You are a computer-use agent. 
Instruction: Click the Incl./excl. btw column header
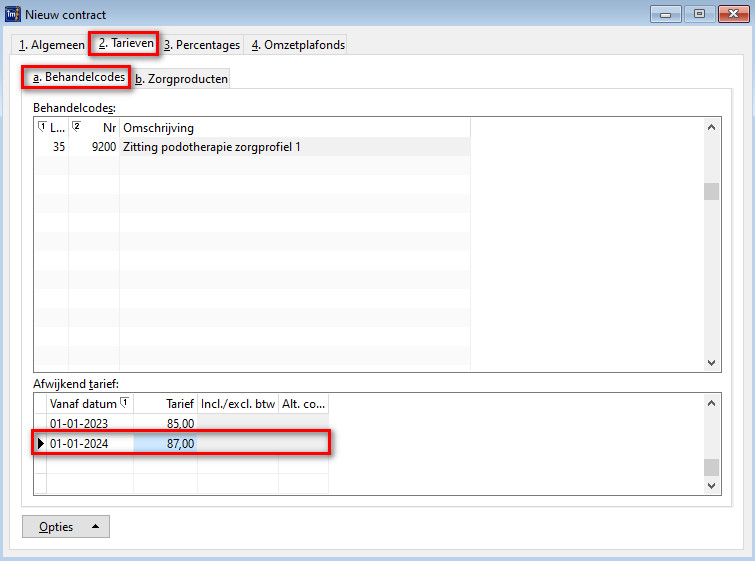click(237, 404)
